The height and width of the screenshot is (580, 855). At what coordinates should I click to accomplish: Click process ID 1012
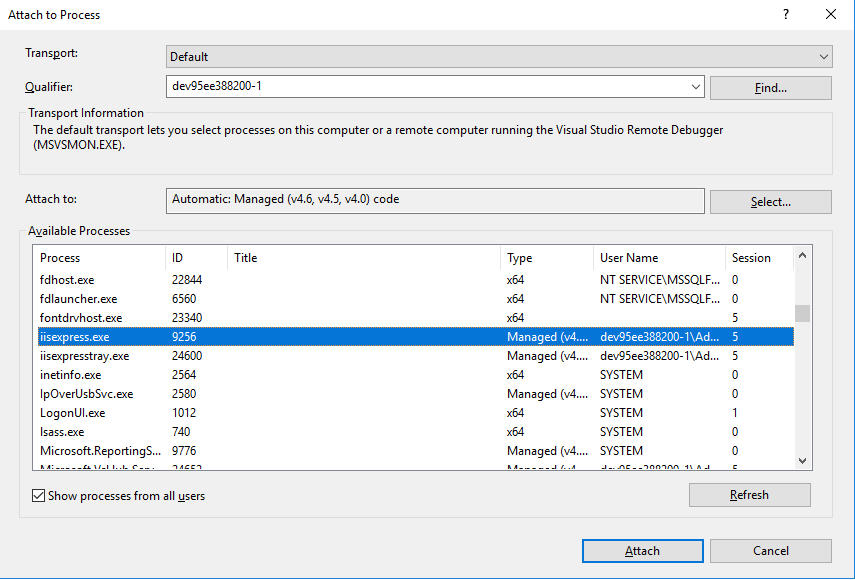pyautogui.click(x=184, y=413)
